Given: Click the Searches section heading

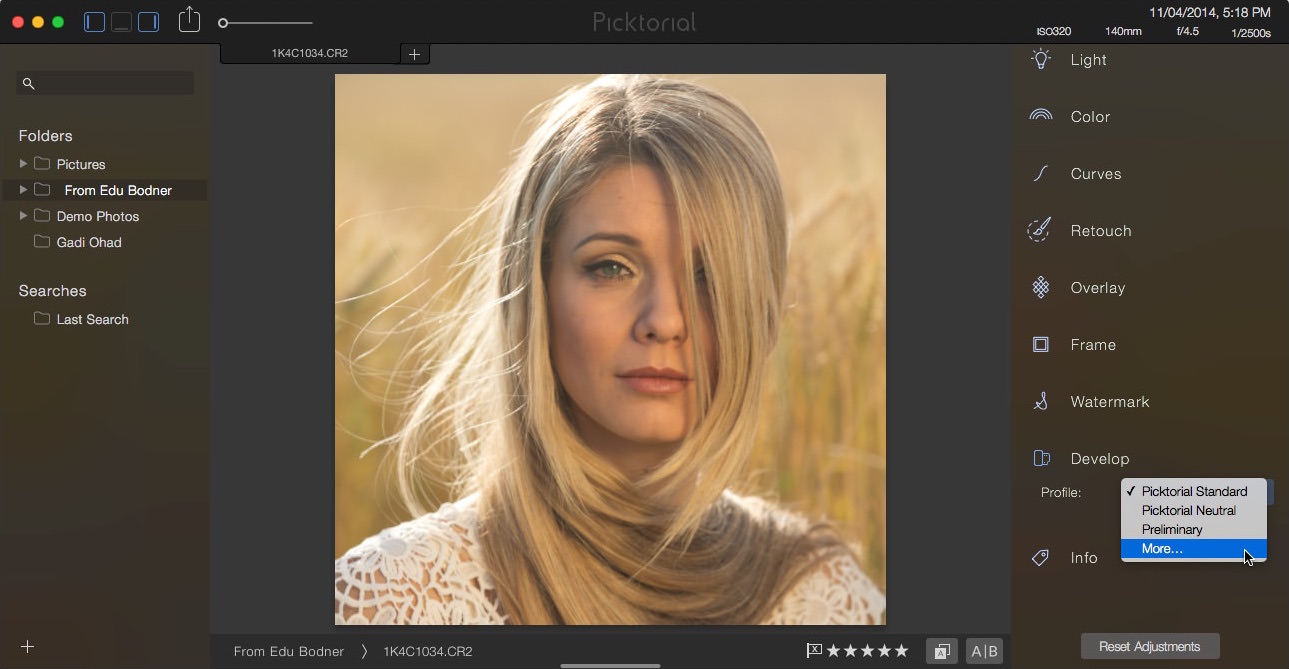Looking at the screenshot, I should [x=52, y=291].
